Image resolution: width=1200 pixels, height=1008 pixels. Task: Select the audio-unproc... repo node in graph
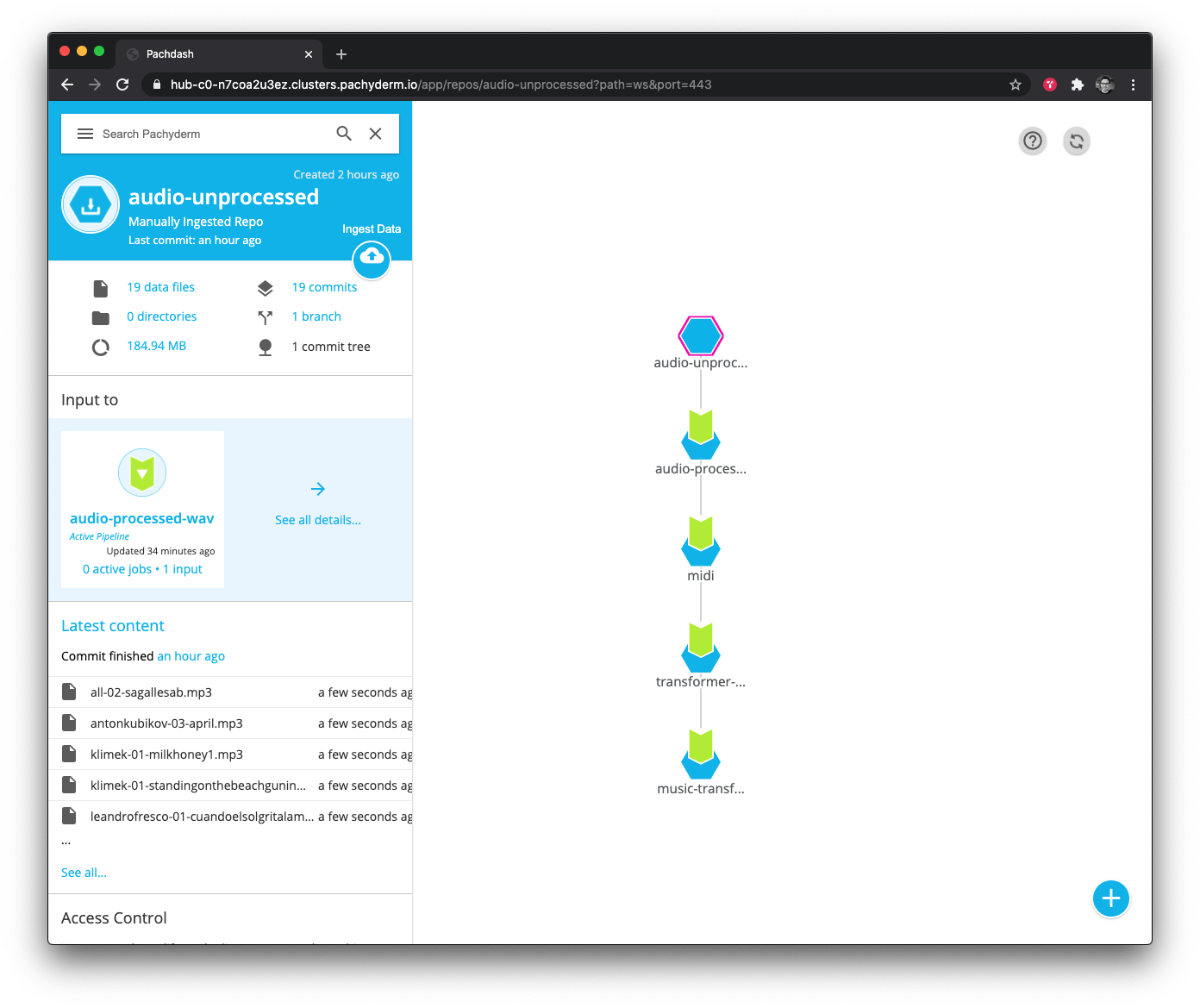point(701,336)
